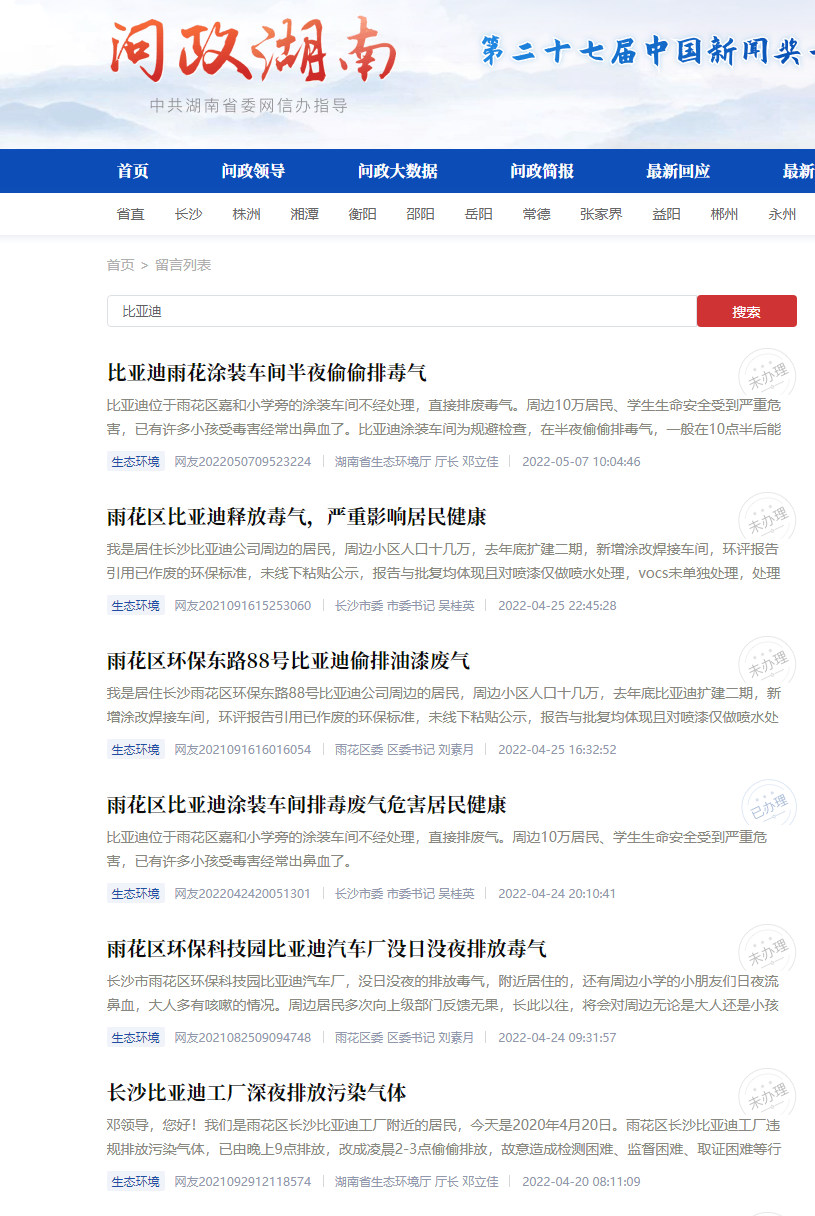Open the 问政领导 navigation tab
Screen dimensions: 815x1216
254,171
